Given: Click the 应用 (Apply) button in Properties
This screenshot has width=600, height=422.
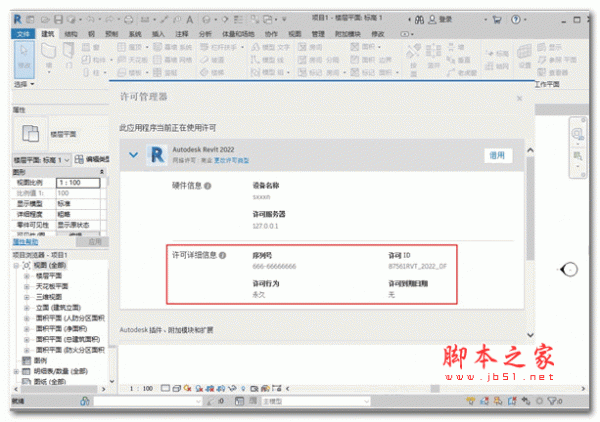Looking at the screenshot, I should (92, 242).
